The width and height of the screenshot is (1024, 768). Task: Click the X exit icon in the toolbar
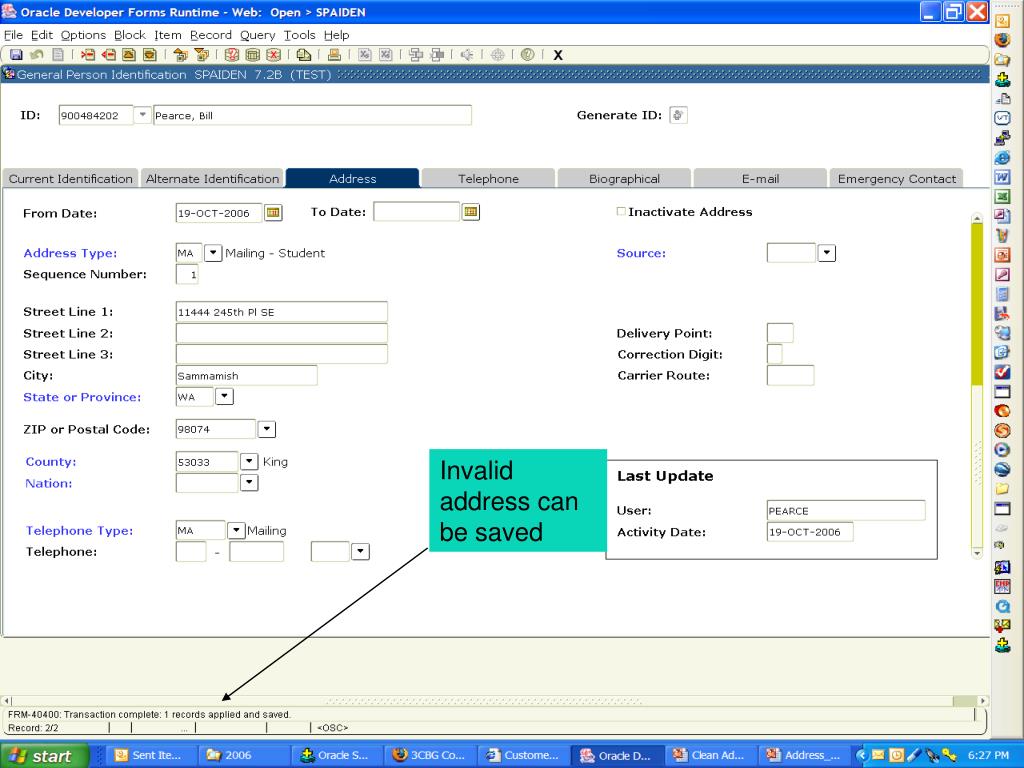(x=558, y=55)
